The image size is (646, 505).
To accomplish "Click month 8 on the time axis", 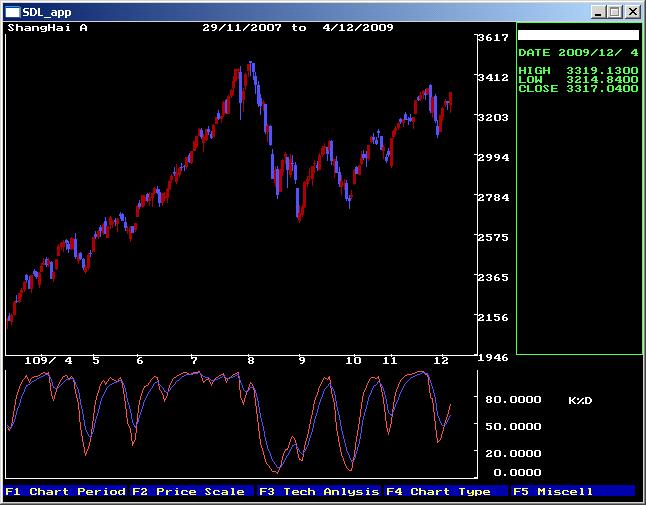I will [x=250, y=361].
